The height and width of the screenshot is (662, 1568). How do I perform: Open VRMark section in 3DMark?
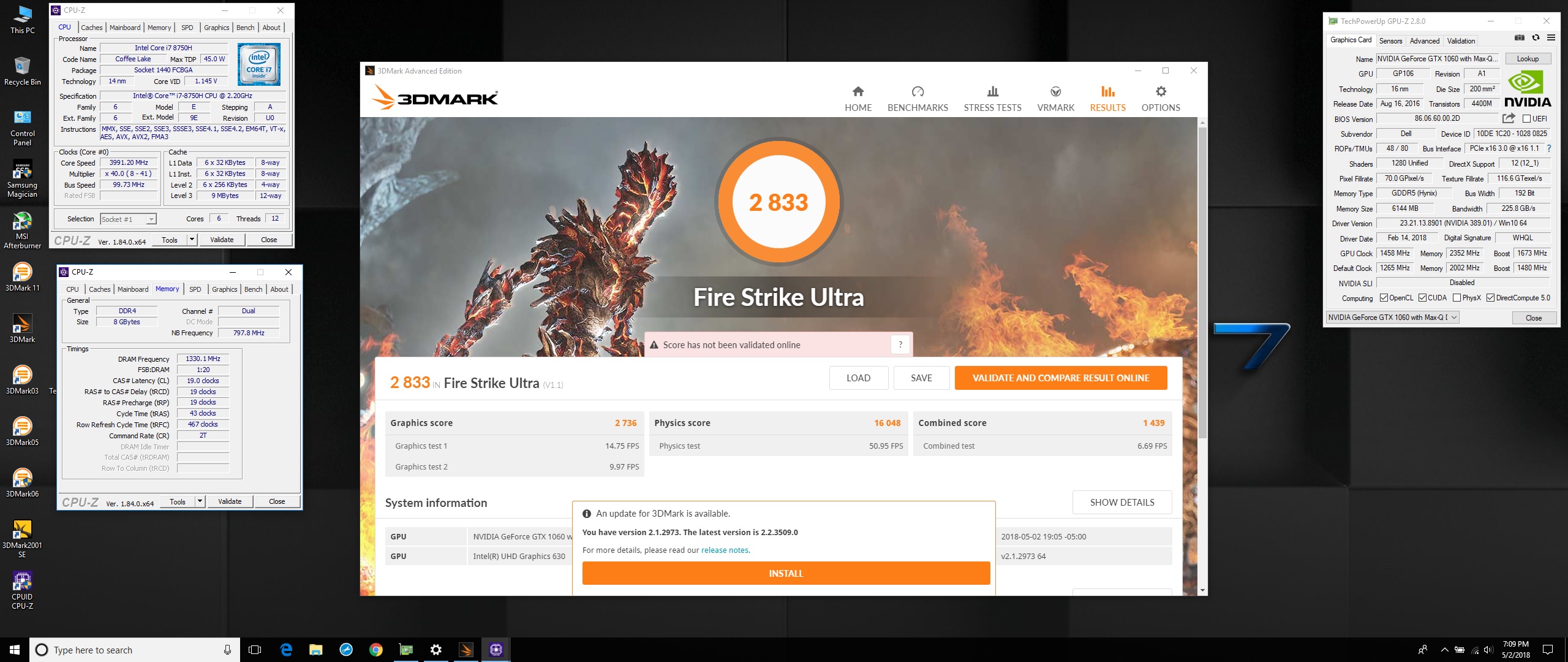tap(1055, 99)
